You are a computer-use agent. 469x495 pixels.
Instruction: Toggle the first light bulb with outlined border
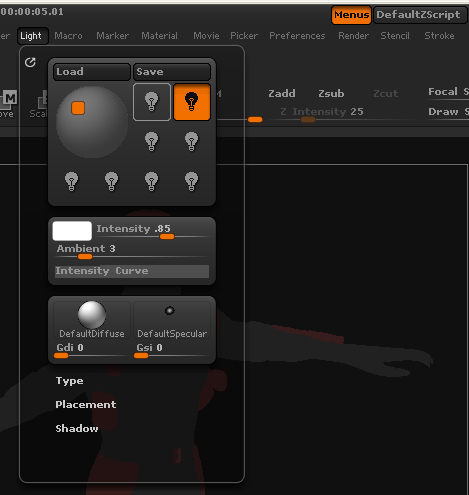coord(152,102)
